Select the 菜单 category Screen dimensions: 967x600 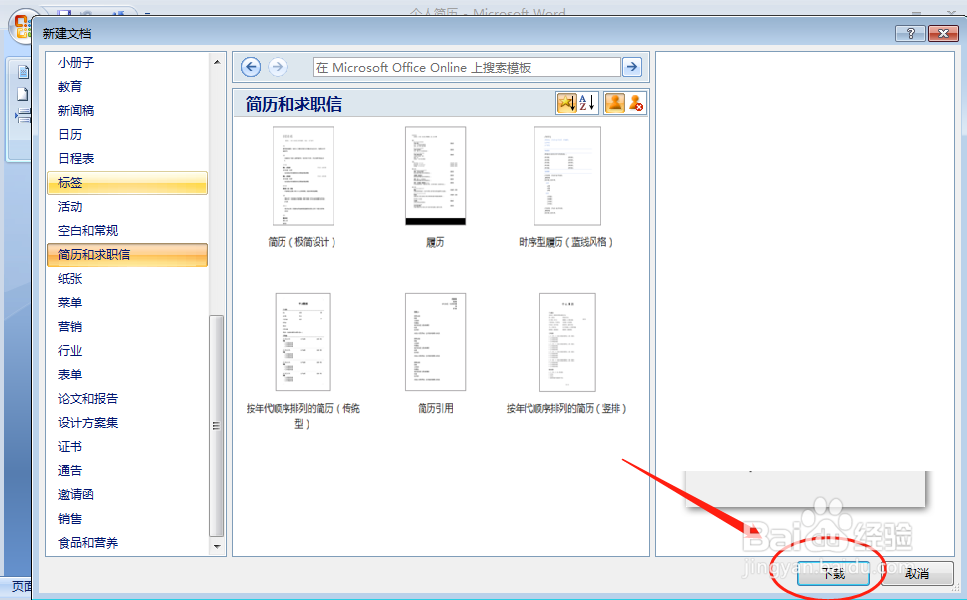point(128,303)
